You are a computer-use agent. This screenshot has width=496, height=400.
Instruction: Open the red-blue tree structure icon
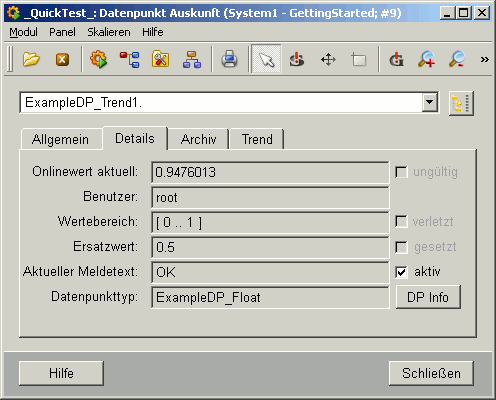130,60
